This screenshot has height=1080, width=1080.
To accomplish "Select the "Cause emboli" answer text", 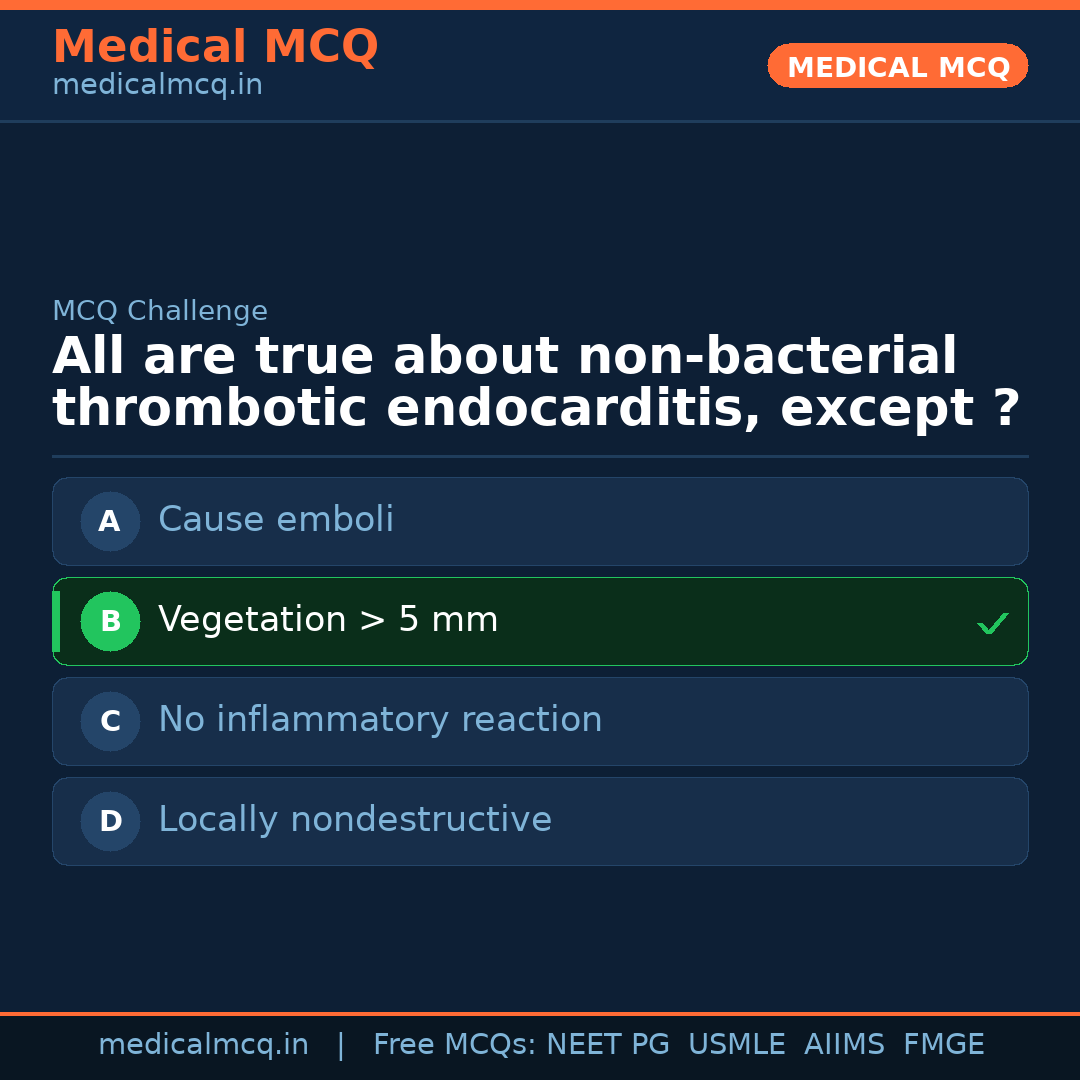I will click(x=276, y=520).
